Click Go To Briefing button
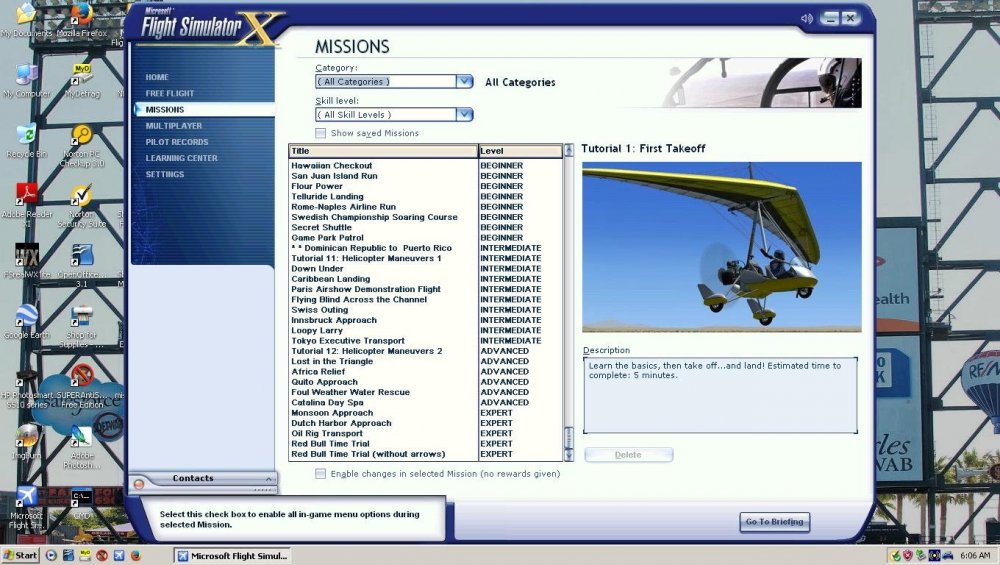The image size is (1000, 565). tap(774, 522)
